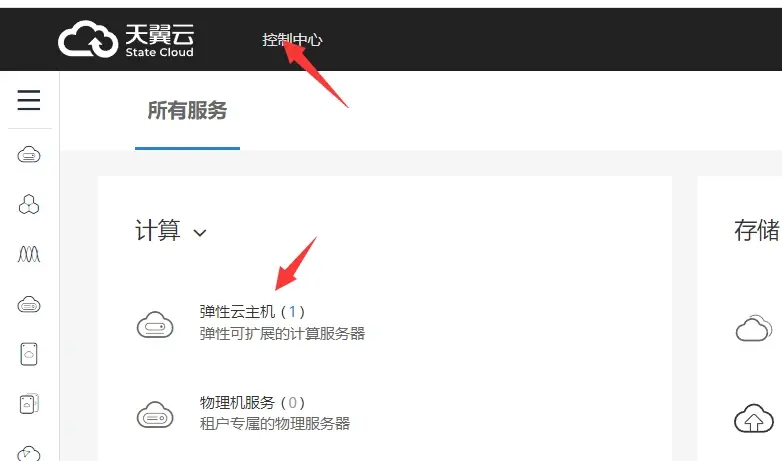Viewport: 782px width, 461px height.
Task: Click the 物理机服务 server icon
Action: click(x=155, y=415)
